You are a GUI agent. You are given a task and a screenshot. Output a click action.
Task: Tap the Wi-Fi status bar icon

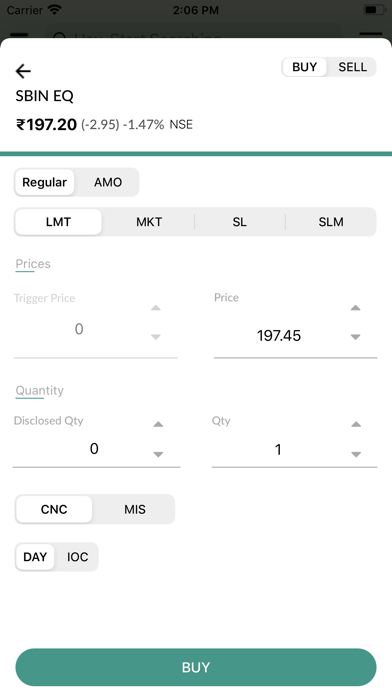(x=55, y=10)
